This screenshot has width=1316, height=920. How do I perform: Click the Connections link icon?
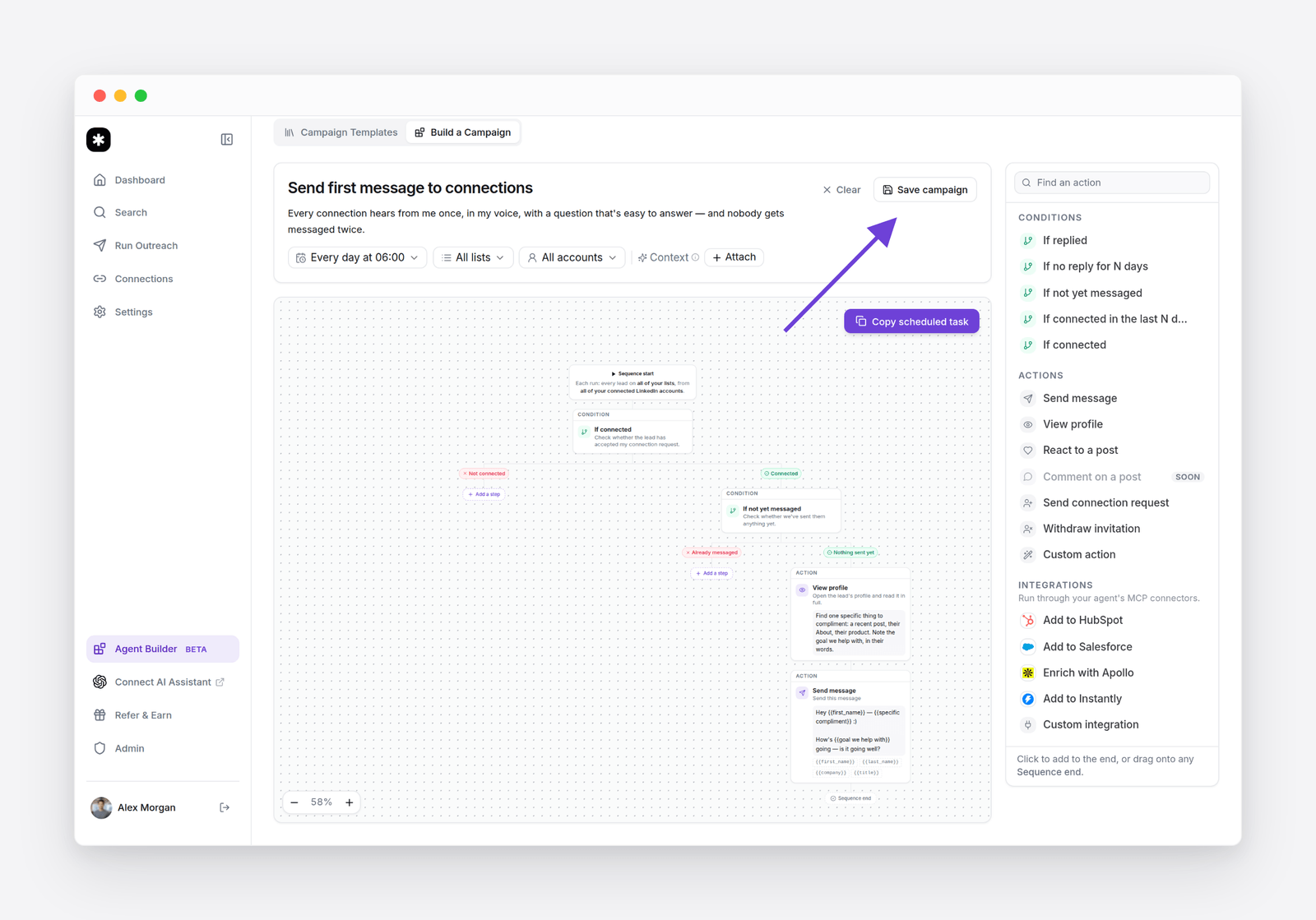100,279
